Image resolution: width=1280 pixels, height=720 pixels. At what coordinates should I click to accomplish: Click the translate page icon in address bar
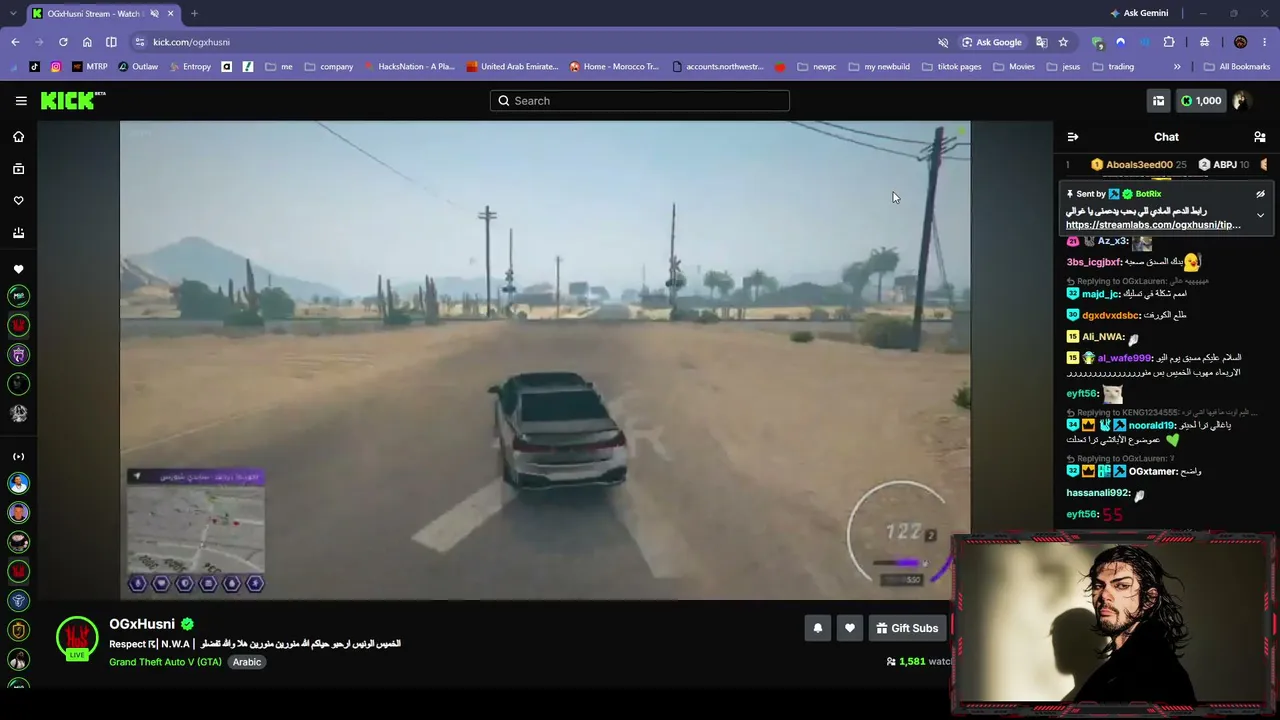coord(1042,42)
